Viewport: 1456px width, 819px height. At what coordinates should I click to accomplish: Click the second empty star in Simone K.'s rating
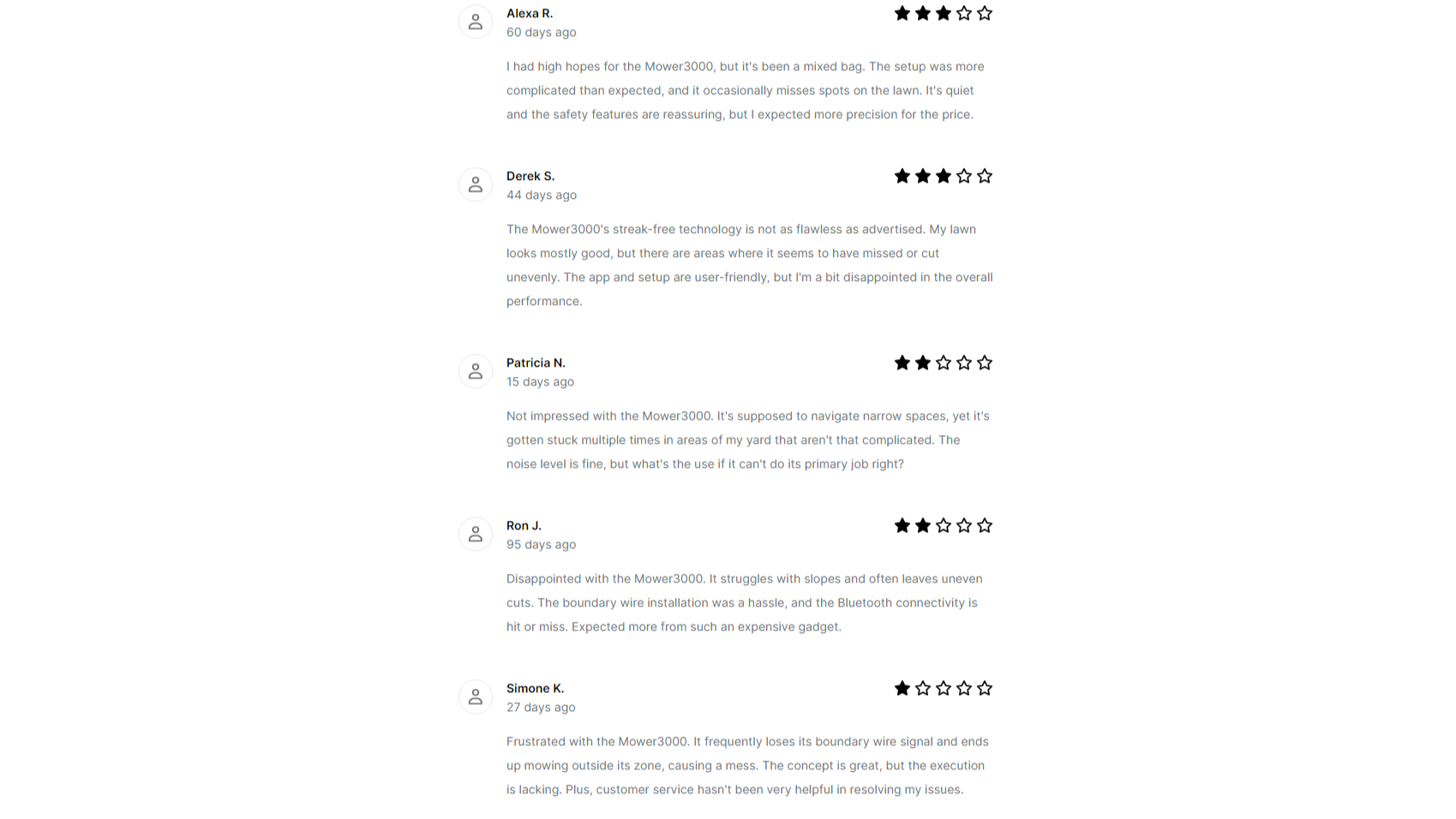(x=944, y=689)
